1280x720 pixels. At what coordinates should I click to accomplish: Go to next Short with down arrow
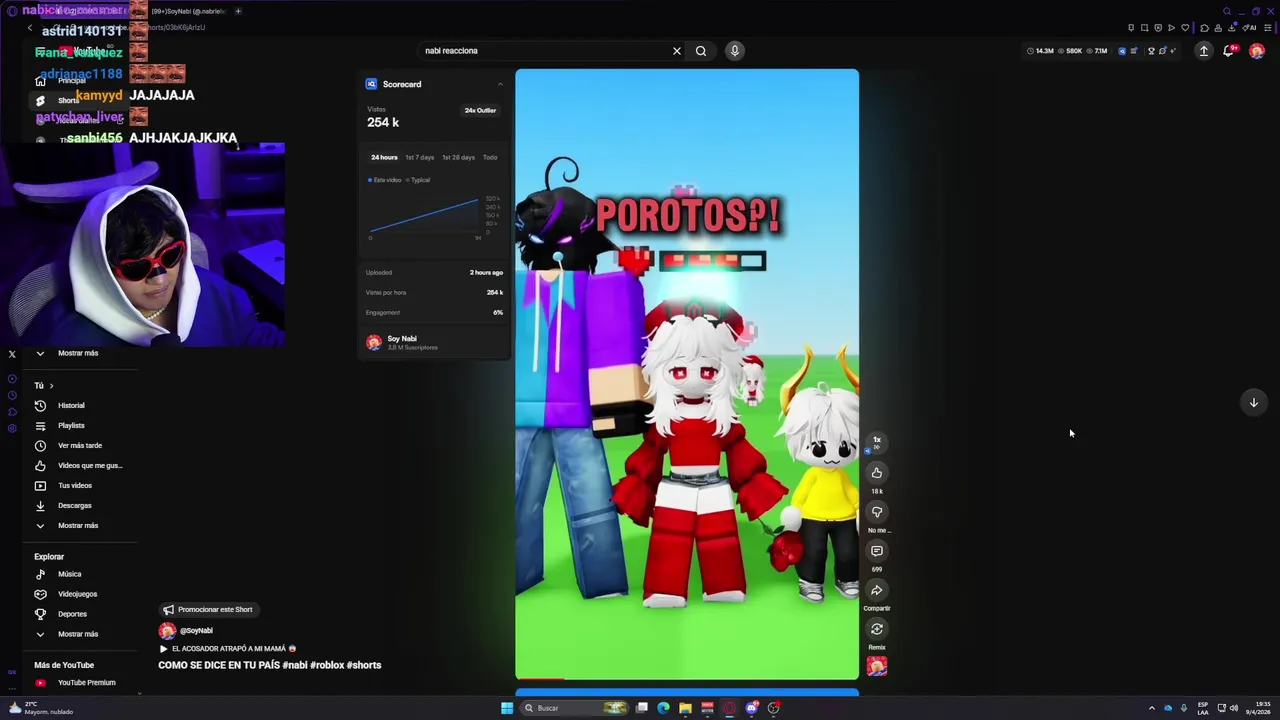(x=1253, y=402)
